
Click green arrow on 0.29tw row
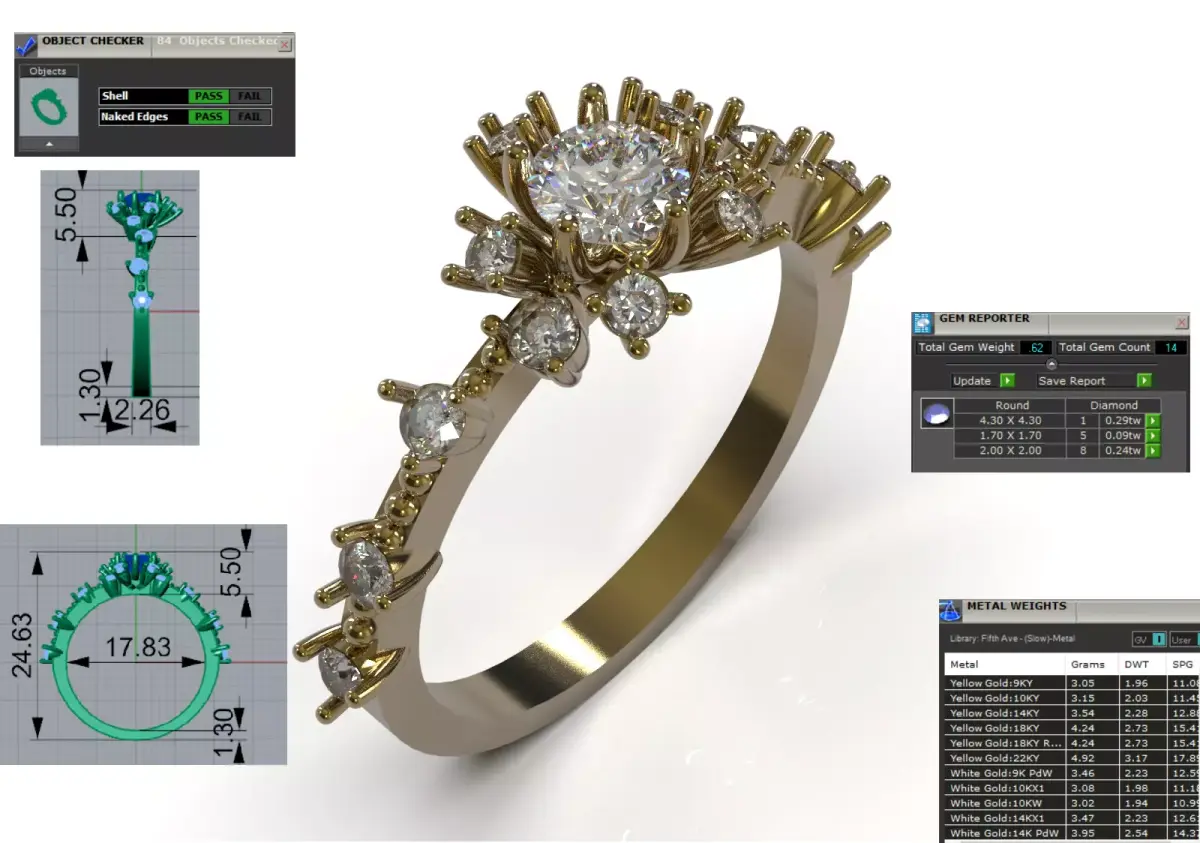click(1152, 421)
